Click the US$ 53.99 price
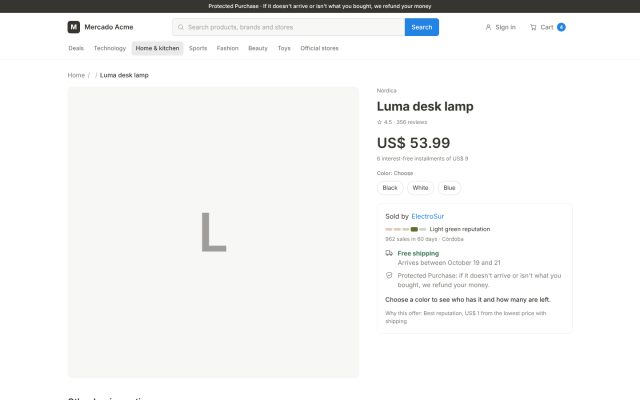The width and height of the screenshot is (640, 400). click(413, 143)
